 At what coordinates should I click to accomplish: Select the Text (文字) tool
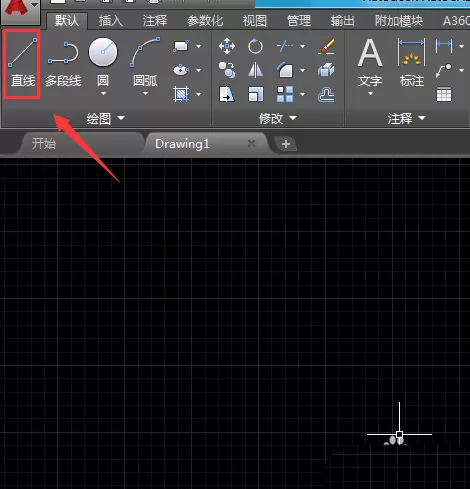point(370,63)
